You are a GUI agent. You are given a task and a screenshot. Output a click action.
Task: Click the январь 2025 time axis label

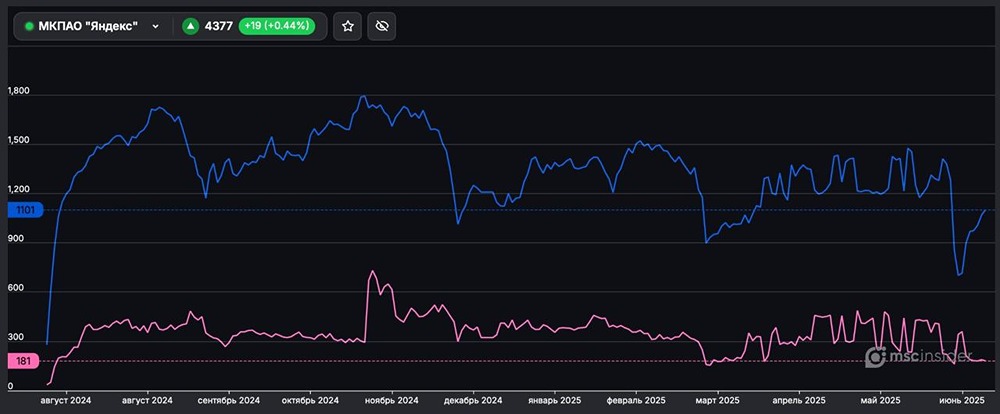pyautogui.click(x=556, y=400)
